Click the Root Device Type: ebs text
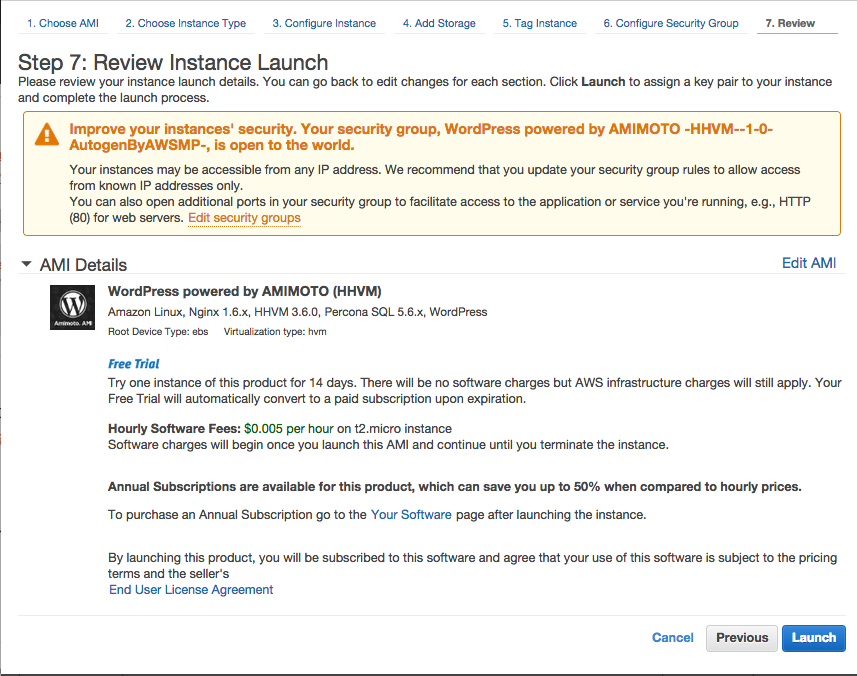Viewport: 857px width, 676px height. click(x=158, y=332)
